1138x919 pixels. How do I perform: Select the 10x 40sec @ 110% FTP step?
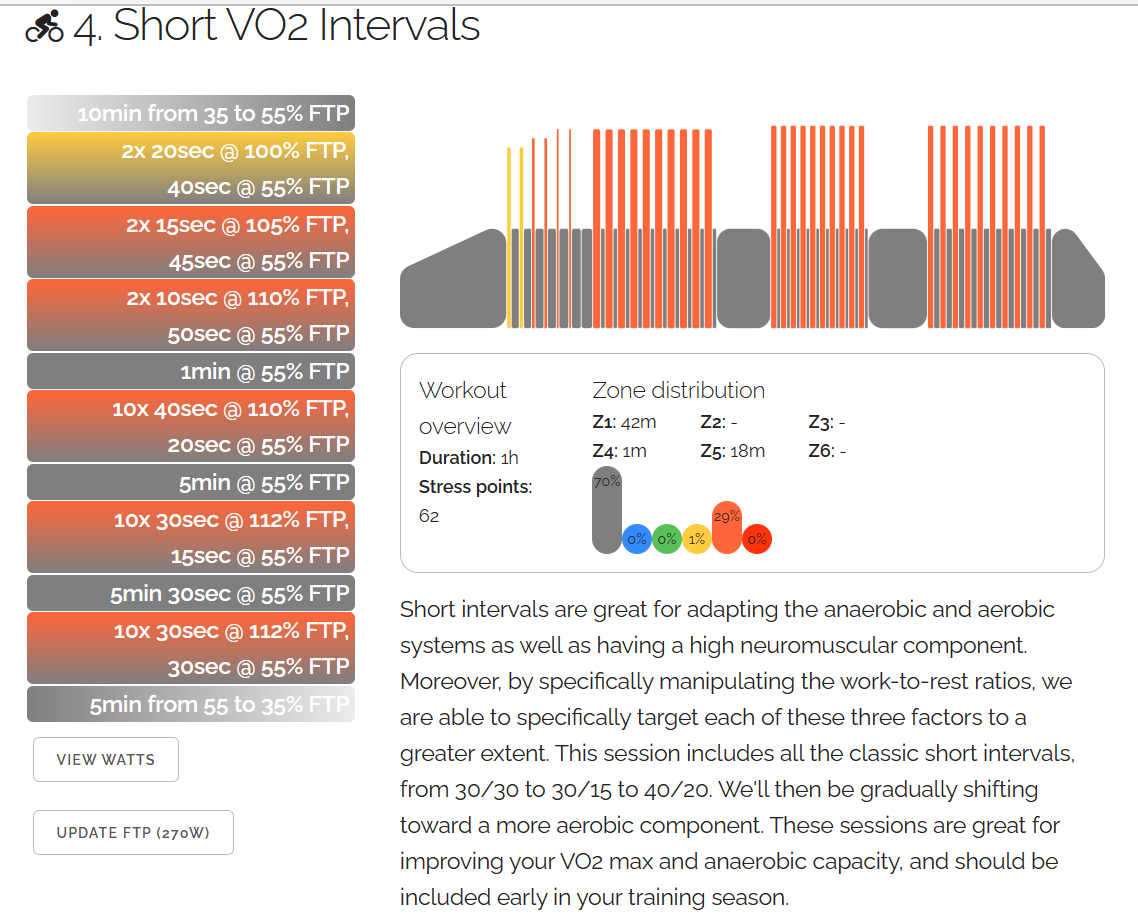click(191, 426)
